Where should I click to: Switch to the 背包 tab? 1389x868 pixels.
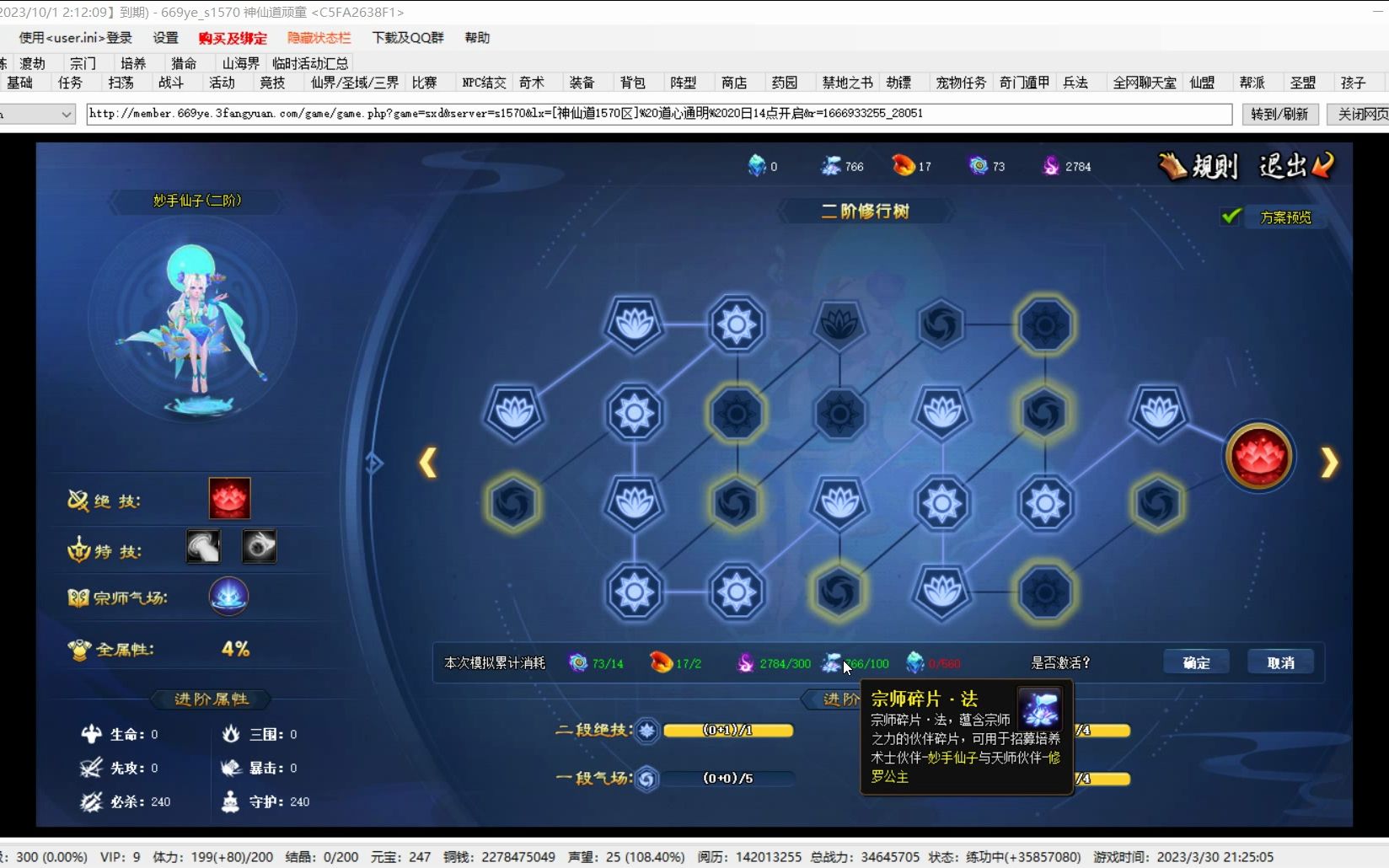[x=633, y=83]
